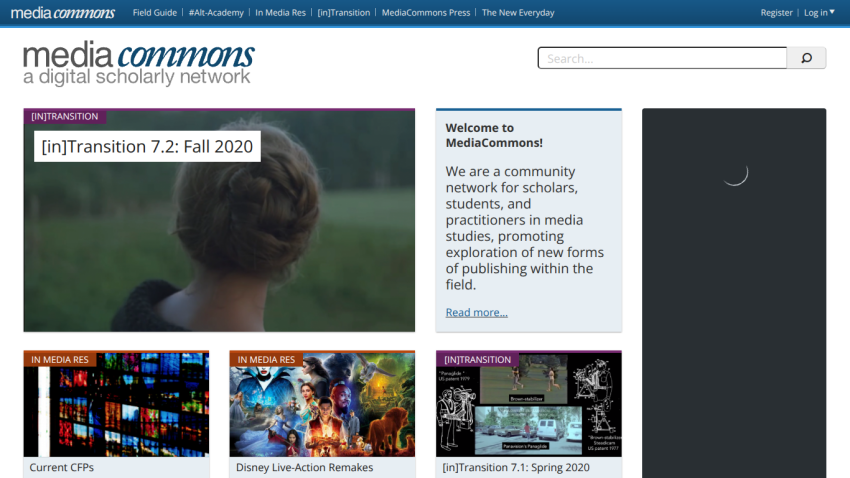Click the search magnifier icon button
Viewport: 850px width, 478px height.
(x=806, y=58)
